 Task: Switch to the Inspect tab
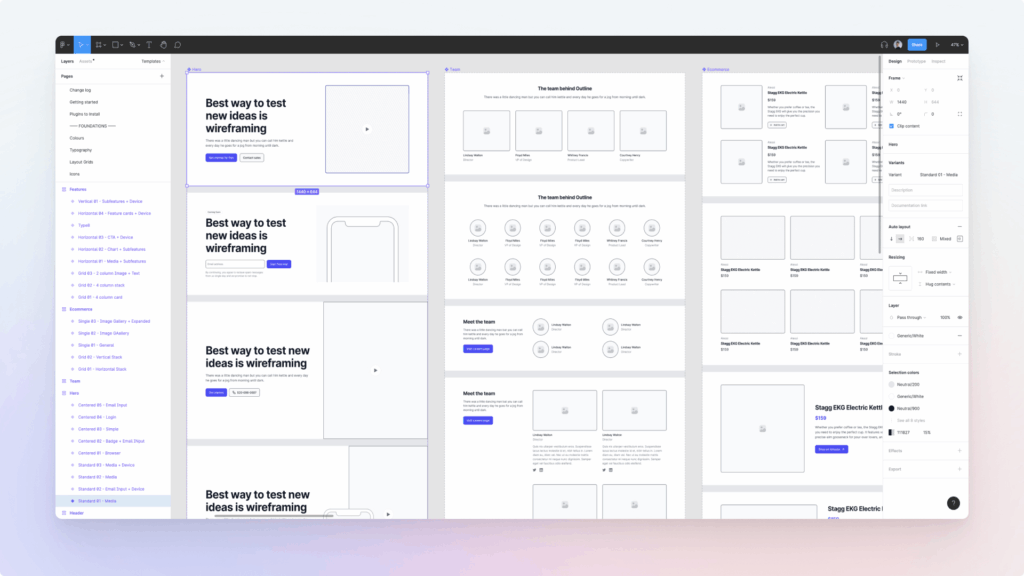pos(938,61)
